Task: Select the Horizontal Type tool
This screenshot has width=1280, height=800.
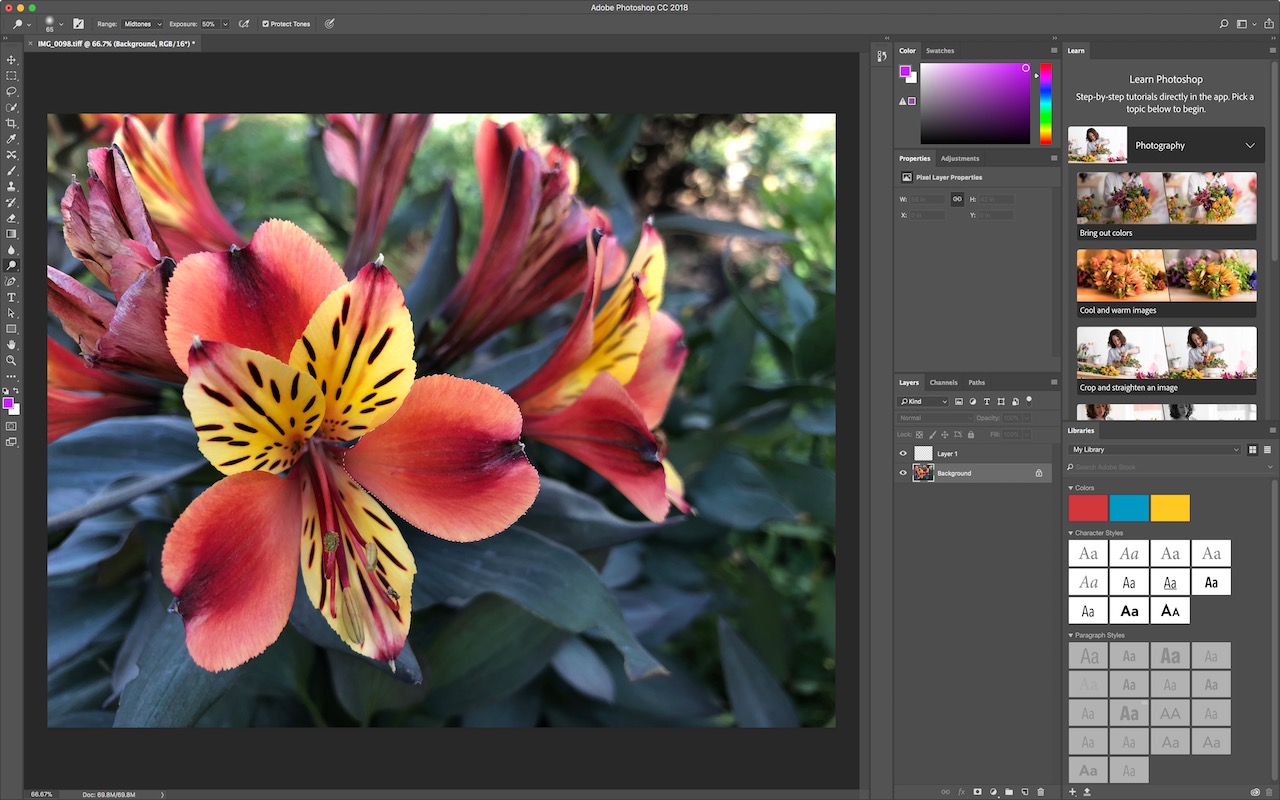Action: coord(12,297)
